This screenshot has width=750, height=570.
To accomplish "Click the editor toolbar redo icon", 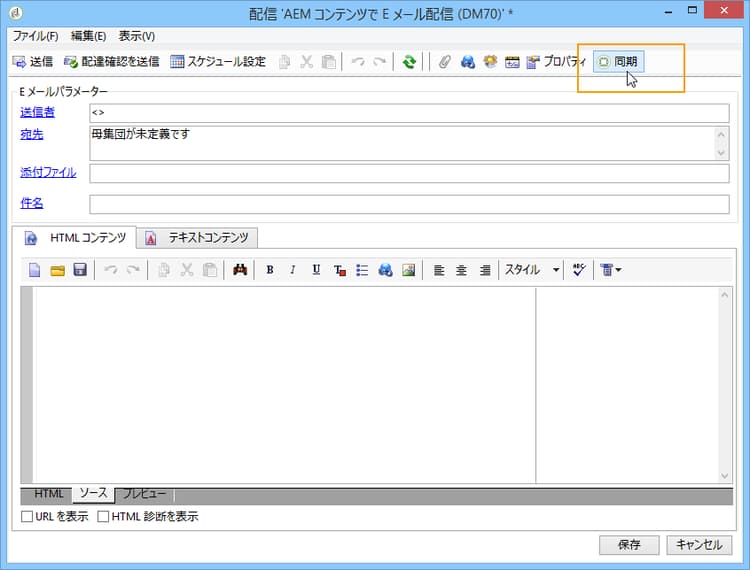I will (133, 270).
